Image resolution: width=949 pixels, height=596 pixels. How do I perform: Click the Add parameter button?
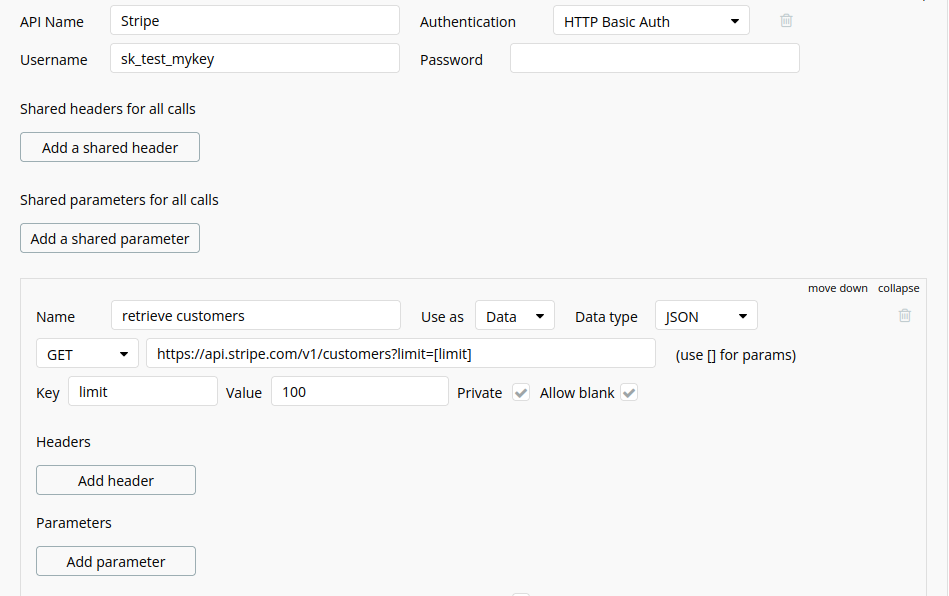click(x=116, y=562)
